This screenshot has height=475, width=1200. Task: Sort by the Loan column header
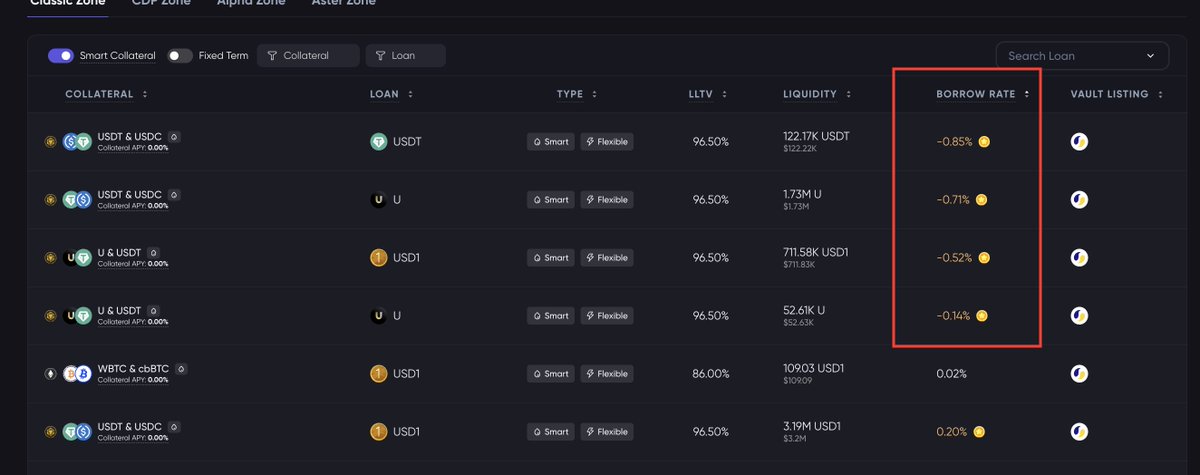(x=391, y=94)
